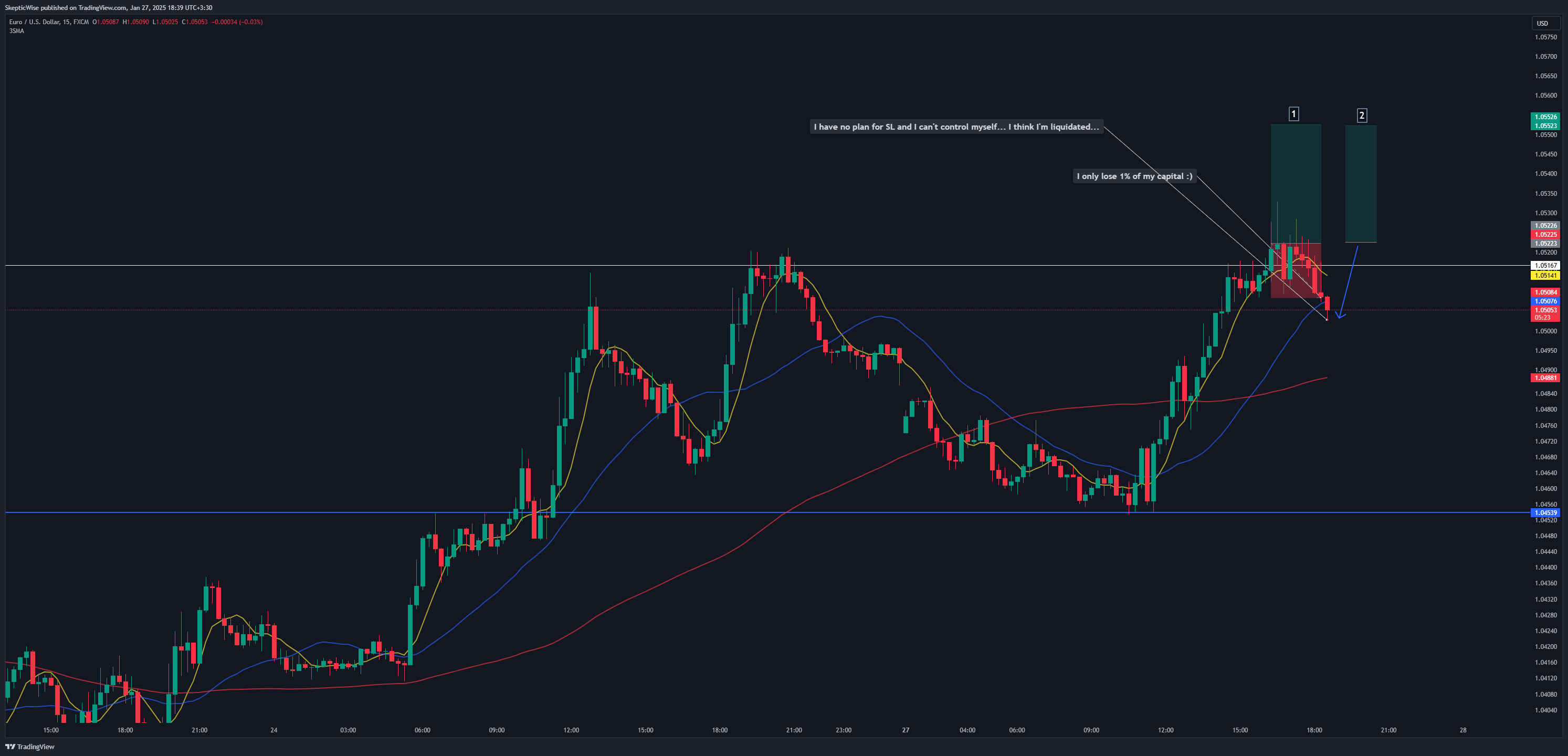
Task: Click the 1.05000 price scale tick
Action: [1546, 331]
